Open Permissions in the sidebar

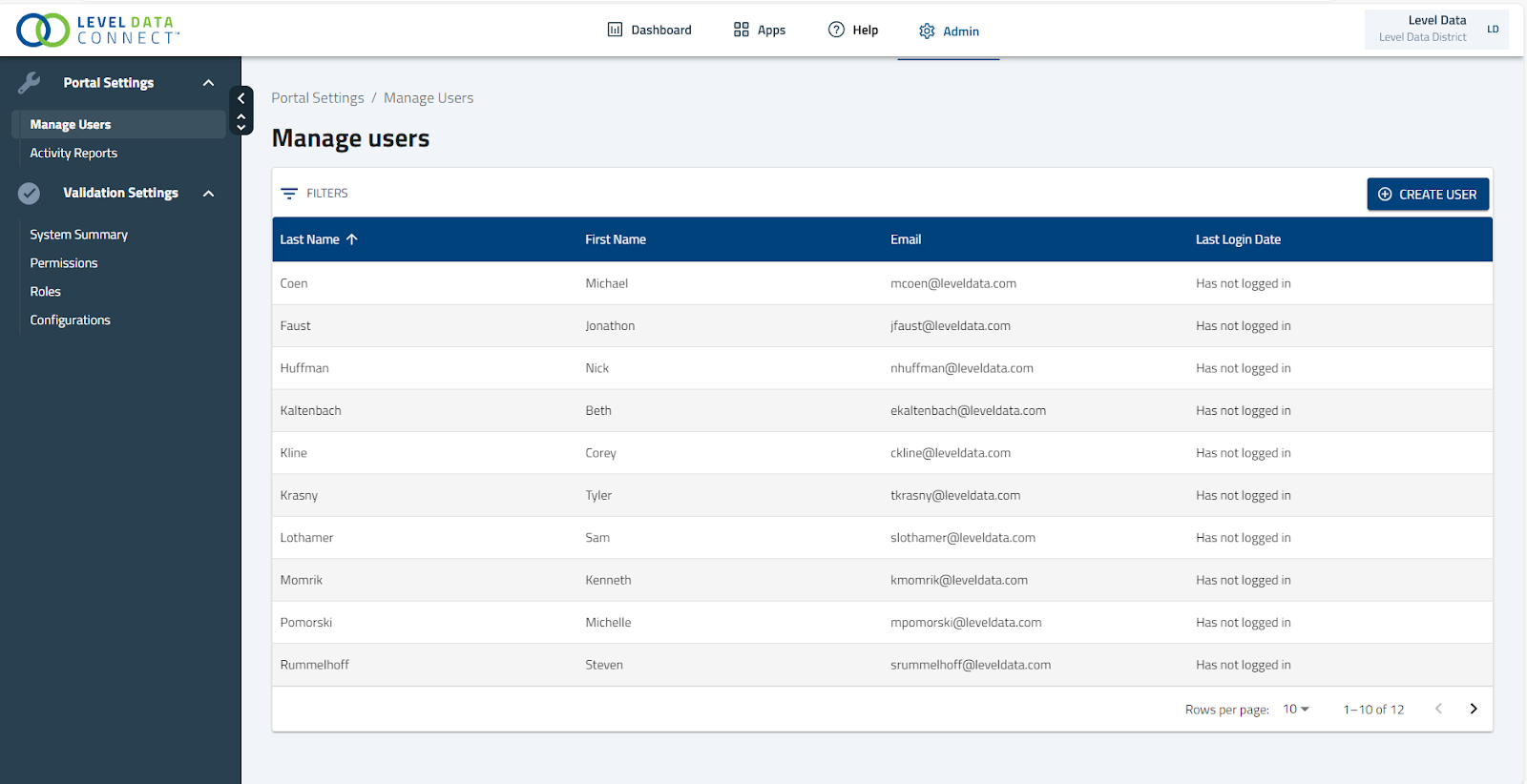point(64,263)
